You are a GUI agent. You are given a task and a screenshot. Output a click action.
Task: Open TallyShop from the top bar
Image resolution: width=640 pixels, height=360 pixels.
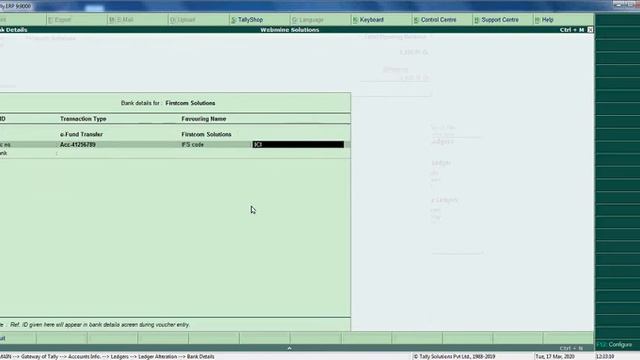[x=247, y=20]
